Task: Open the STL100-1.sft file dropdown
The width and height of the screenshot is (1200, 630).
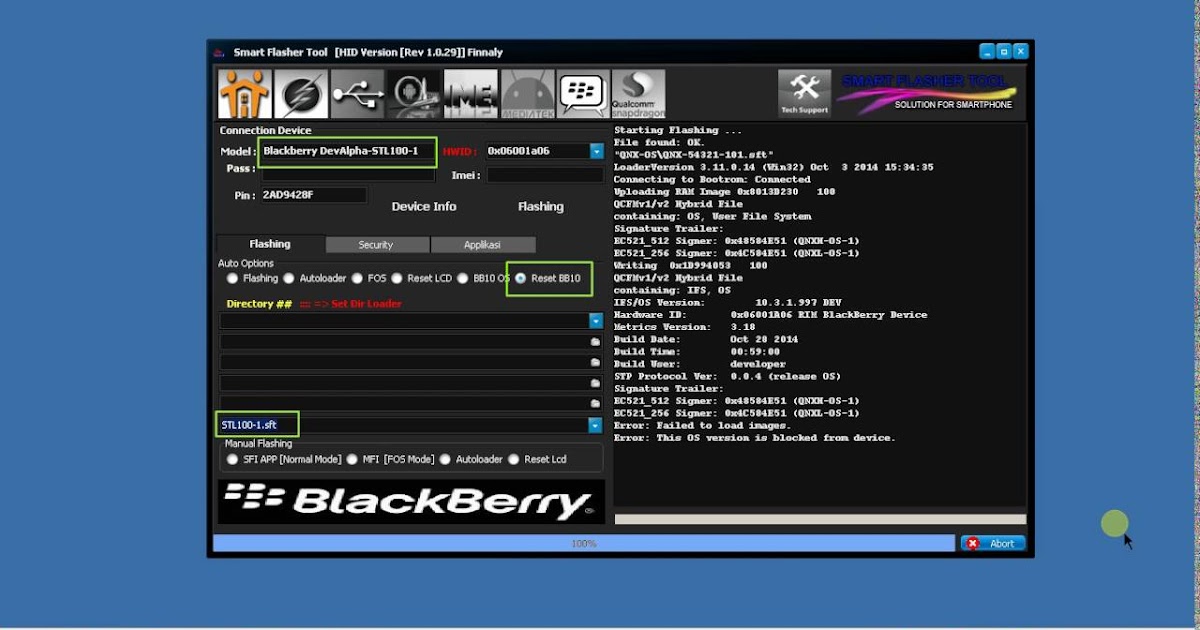Action: 595,425
